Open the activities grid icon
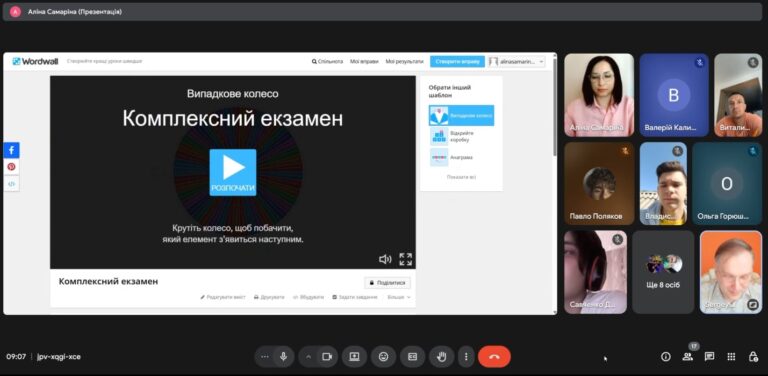The width and height of the screenshot is (768, 376). tap(731, 357)
